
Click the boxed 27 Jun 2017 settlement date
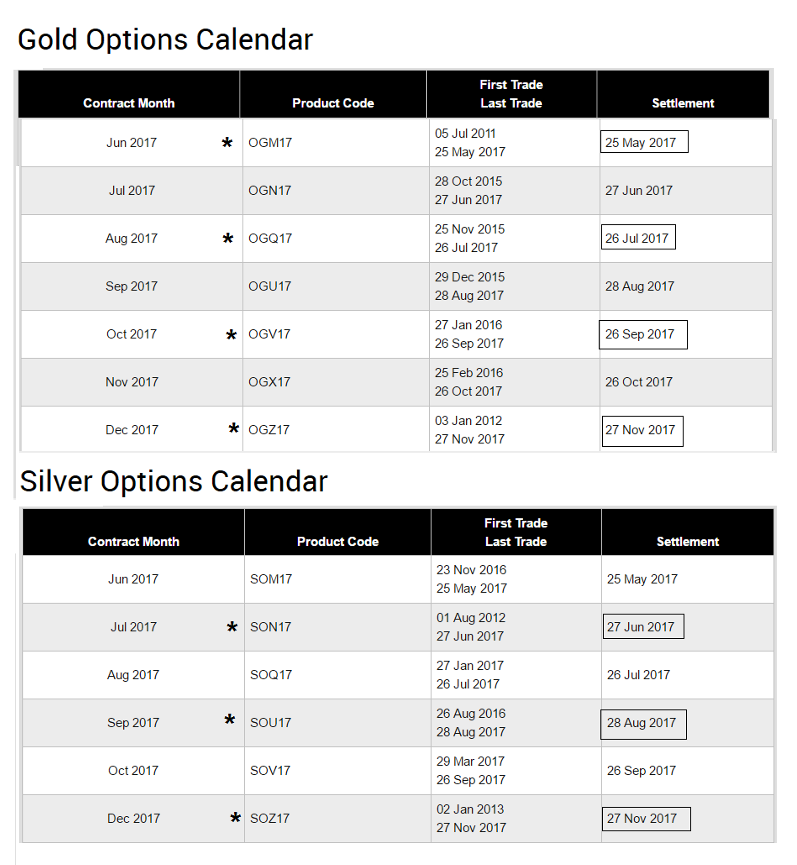click(642, 627)
